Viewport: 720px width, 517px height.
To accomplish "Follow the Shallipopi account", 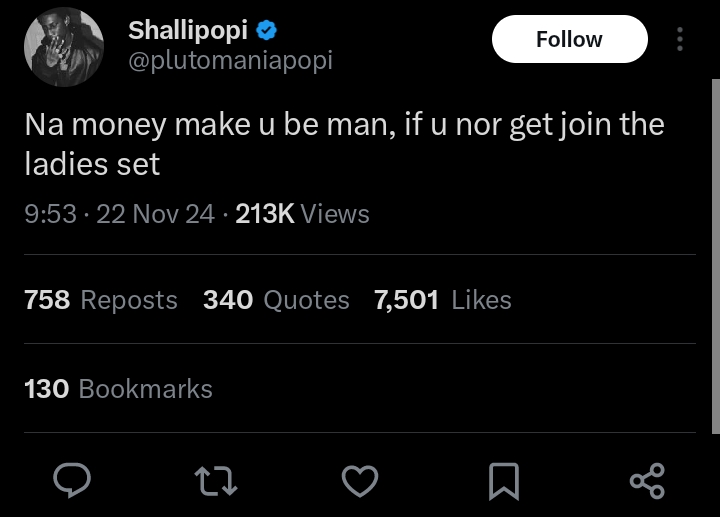I will (x=569, y=39).
